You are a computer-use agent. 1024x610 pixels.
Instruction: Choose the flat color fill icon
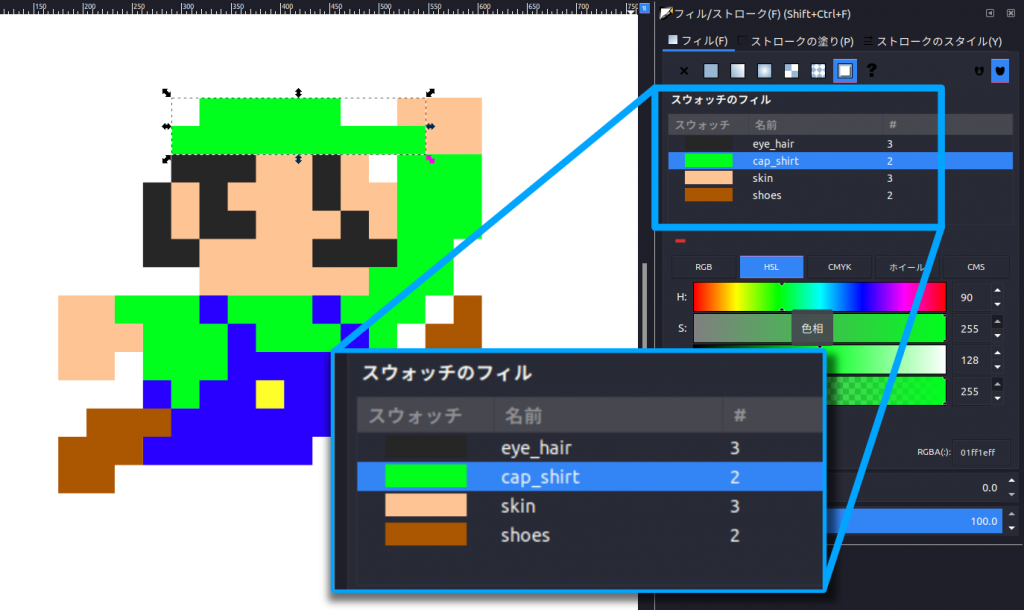711,71
